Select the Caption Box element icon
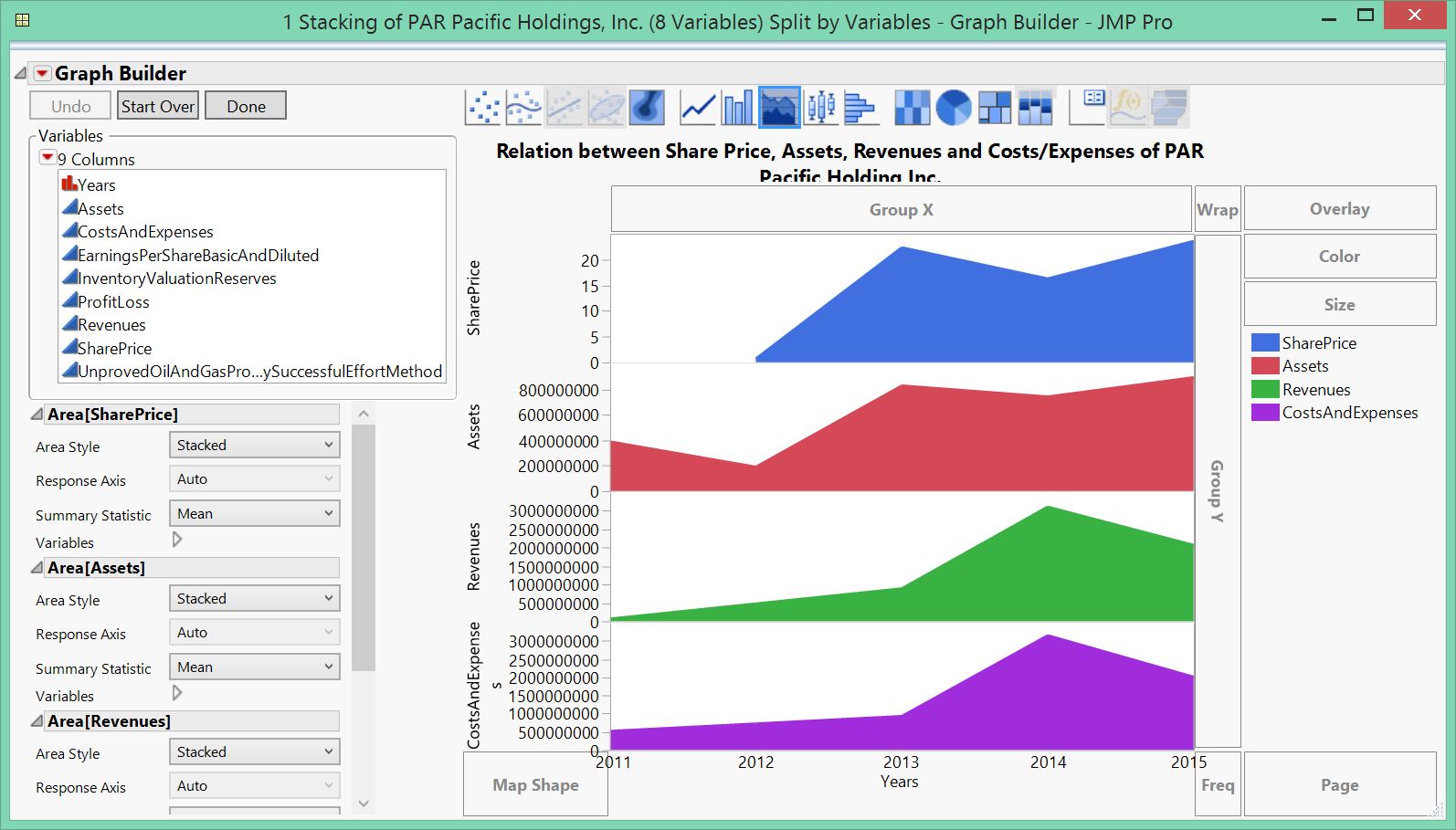The width and height of the screenshot is (1456, 830). [1087, 107]
